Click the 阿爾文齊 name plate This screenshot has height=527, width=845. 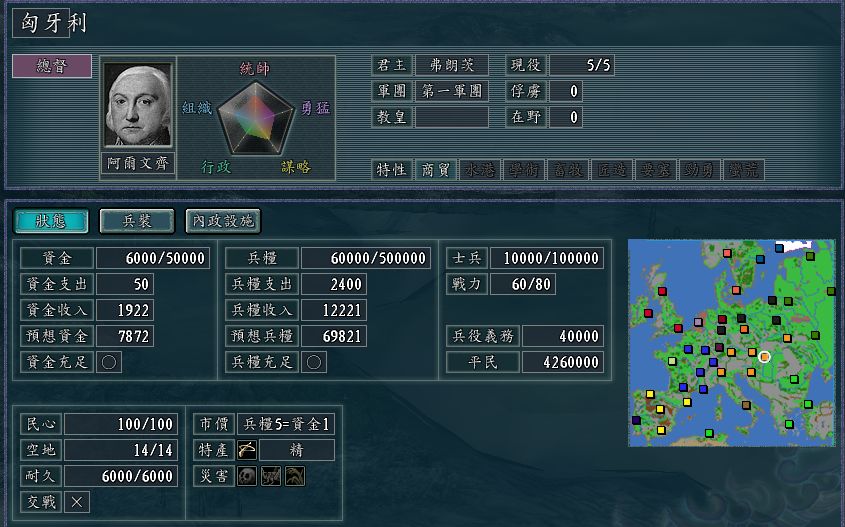tap(138, 163)
